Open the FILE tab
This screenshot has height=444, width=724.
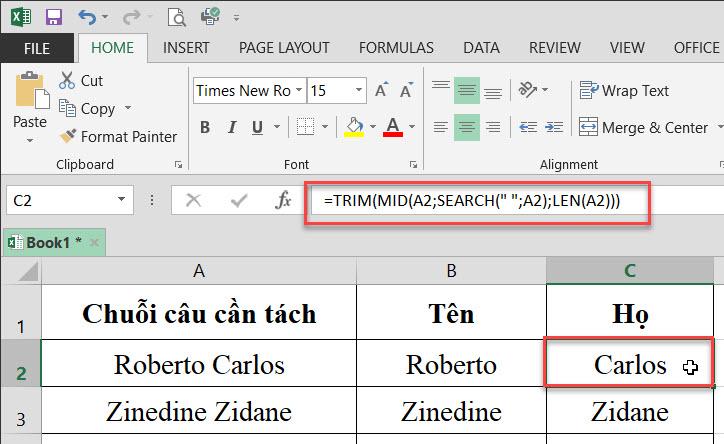[37, 48]
